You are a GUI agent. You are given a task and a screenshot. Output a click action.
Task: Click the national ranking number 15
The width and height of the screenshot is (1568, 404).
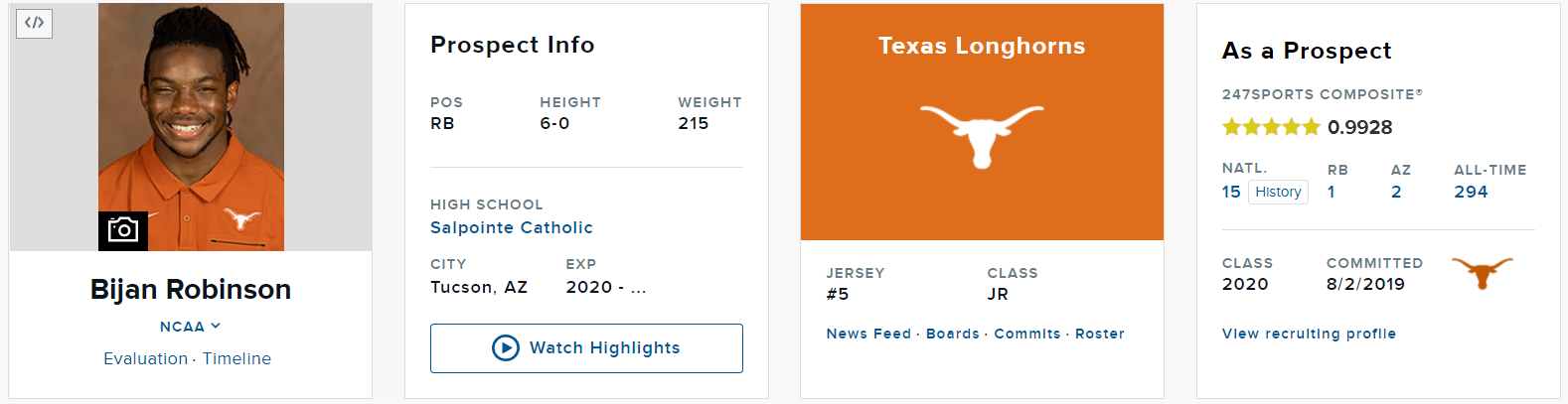1231,192
